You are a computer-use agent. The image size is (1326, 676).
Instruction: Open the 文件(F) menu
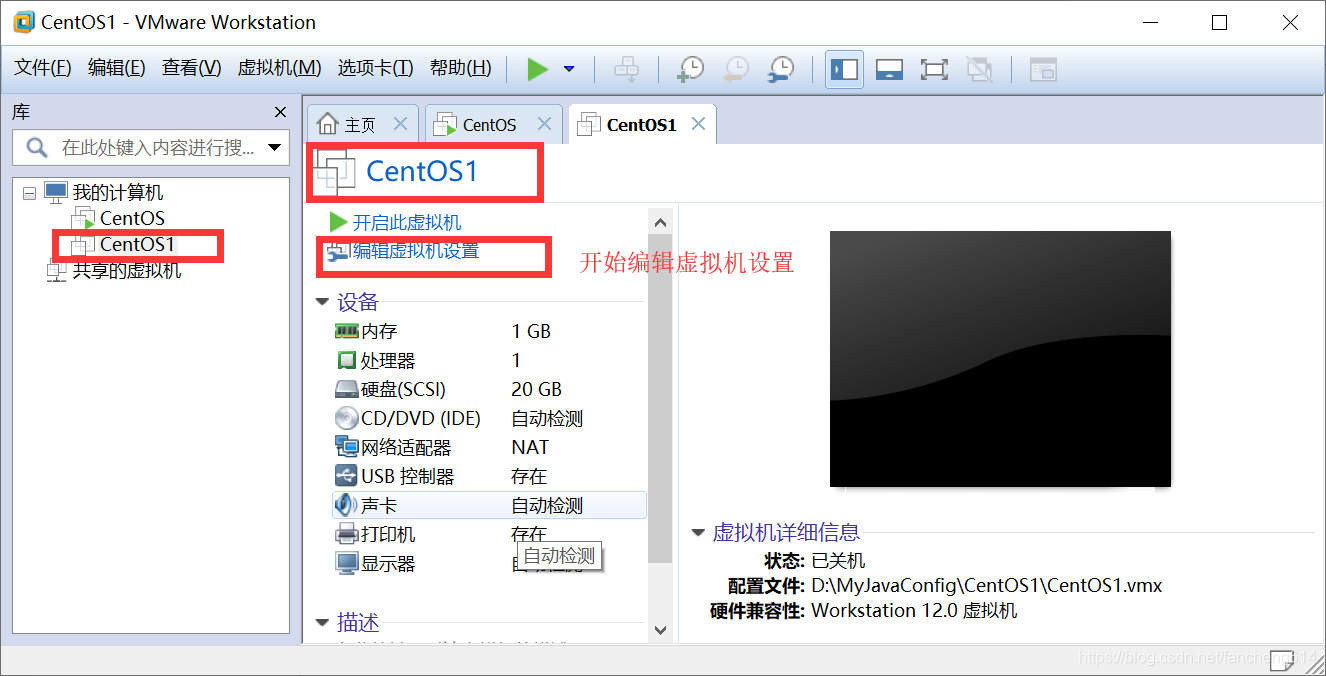tap(43, 68)
